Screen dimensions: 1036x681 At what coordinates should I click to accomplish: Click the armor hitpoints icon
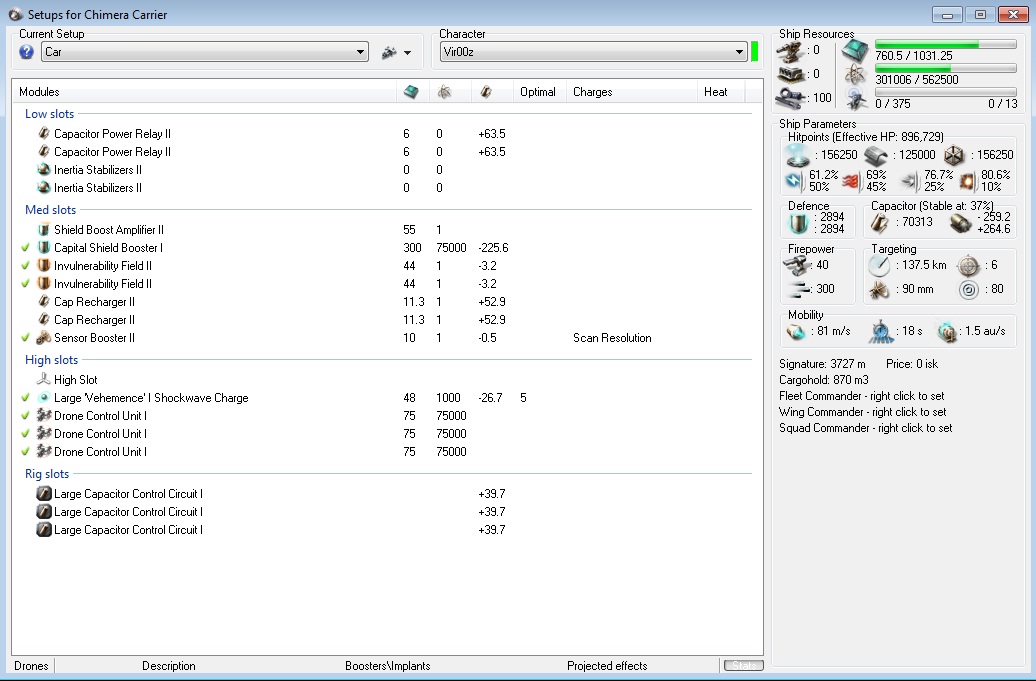pyautogui.click(x=877, y=156)
